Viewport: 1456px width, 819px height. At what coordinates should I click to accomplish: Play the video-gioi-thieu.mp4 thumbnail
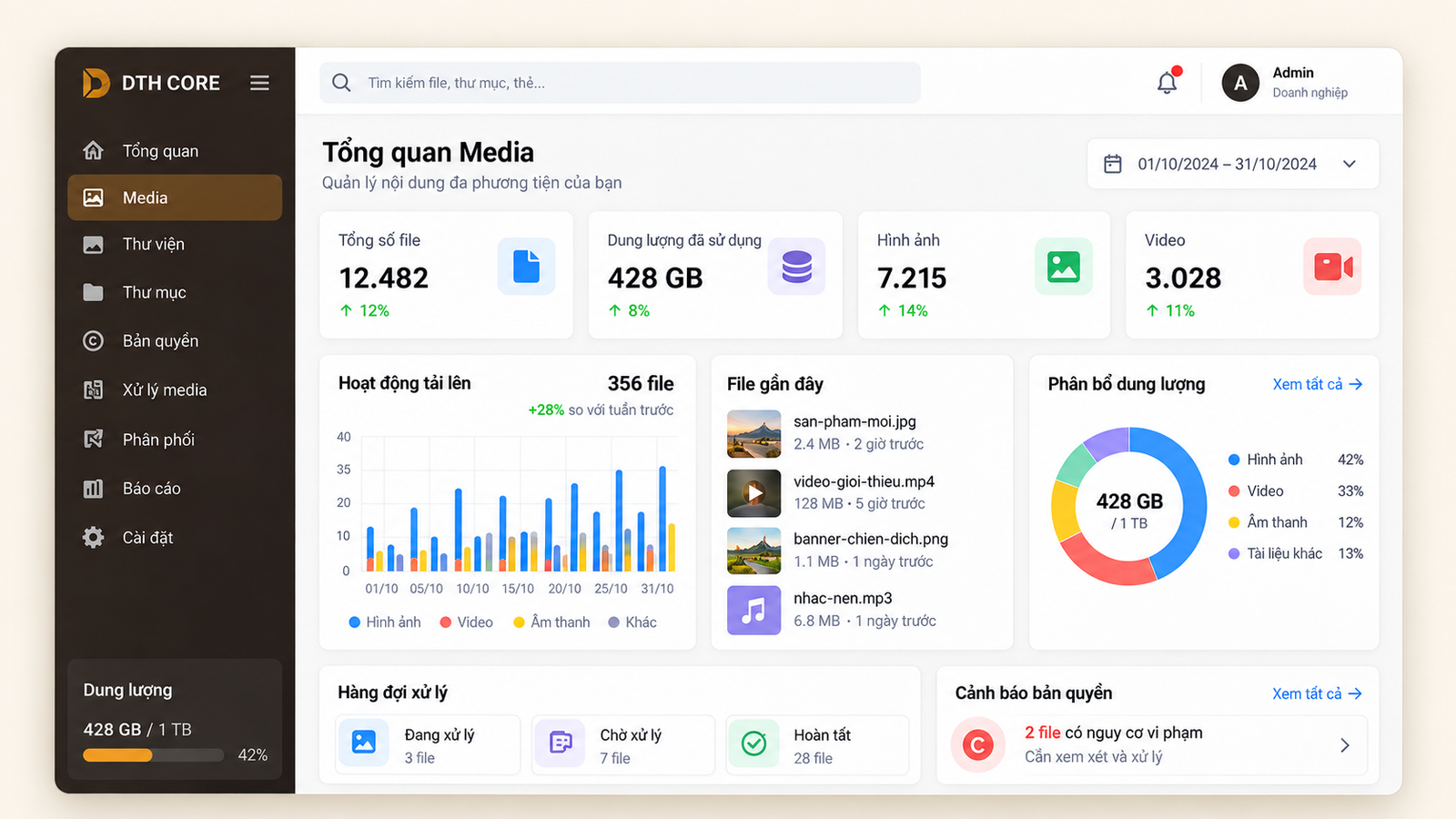point(753,493)
